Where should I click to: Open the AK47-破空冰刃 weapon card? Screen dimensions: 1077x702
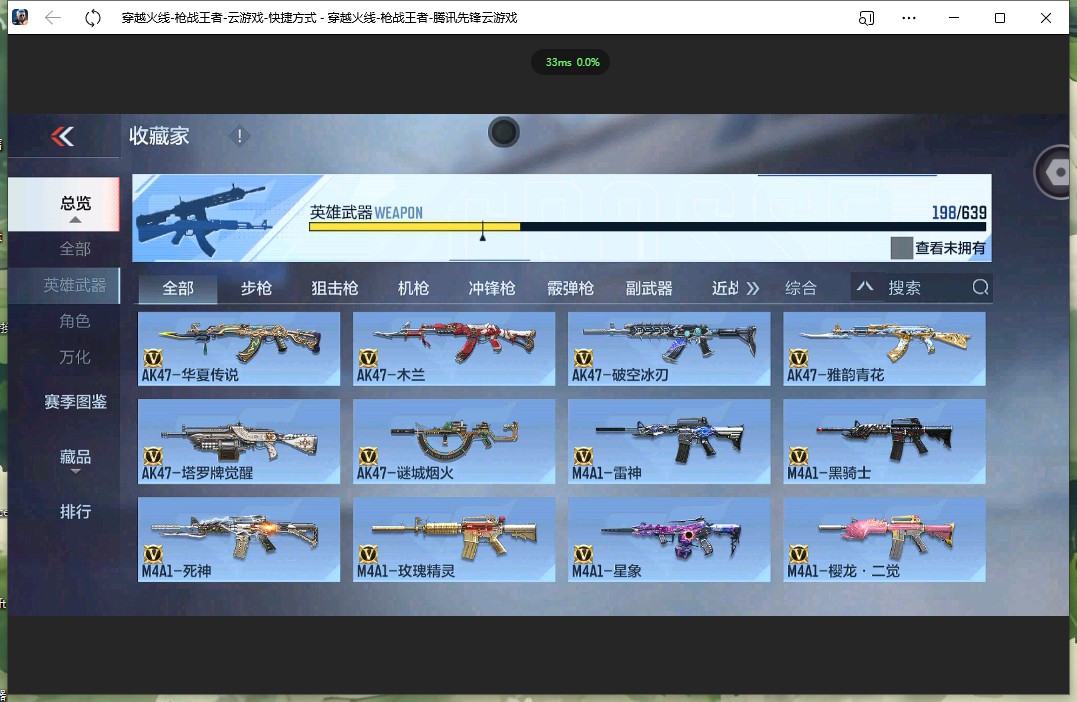[x=669, y=349]
